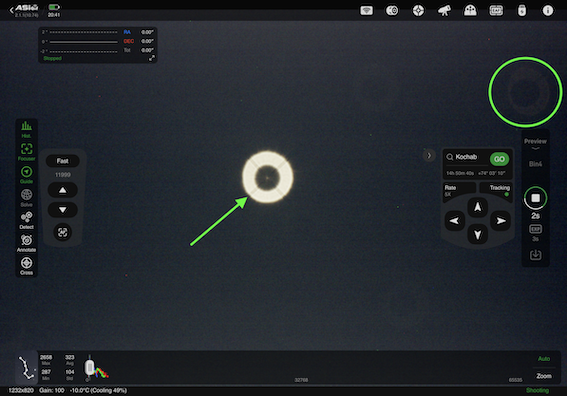This screenshot has height=396, width=567.
Task: Slew mount south with the down arrow
Action: [478, 234]
